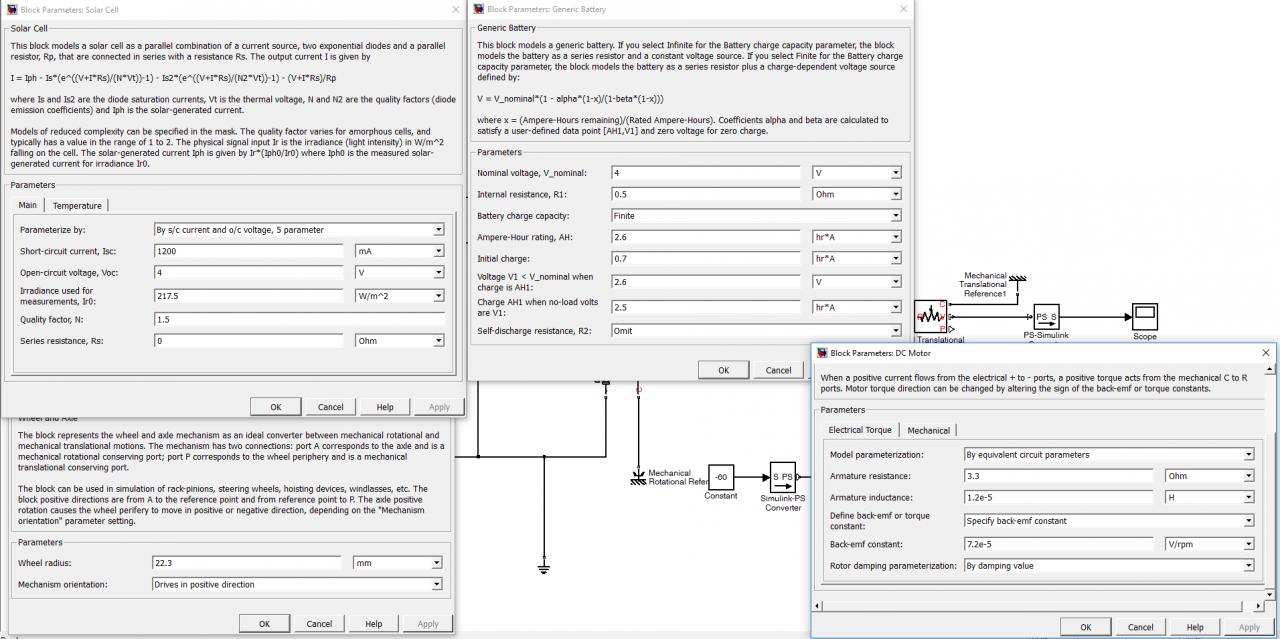
Task: Click DC Motor horizontal scrollbar right arrow
Action: point(1258,605)
